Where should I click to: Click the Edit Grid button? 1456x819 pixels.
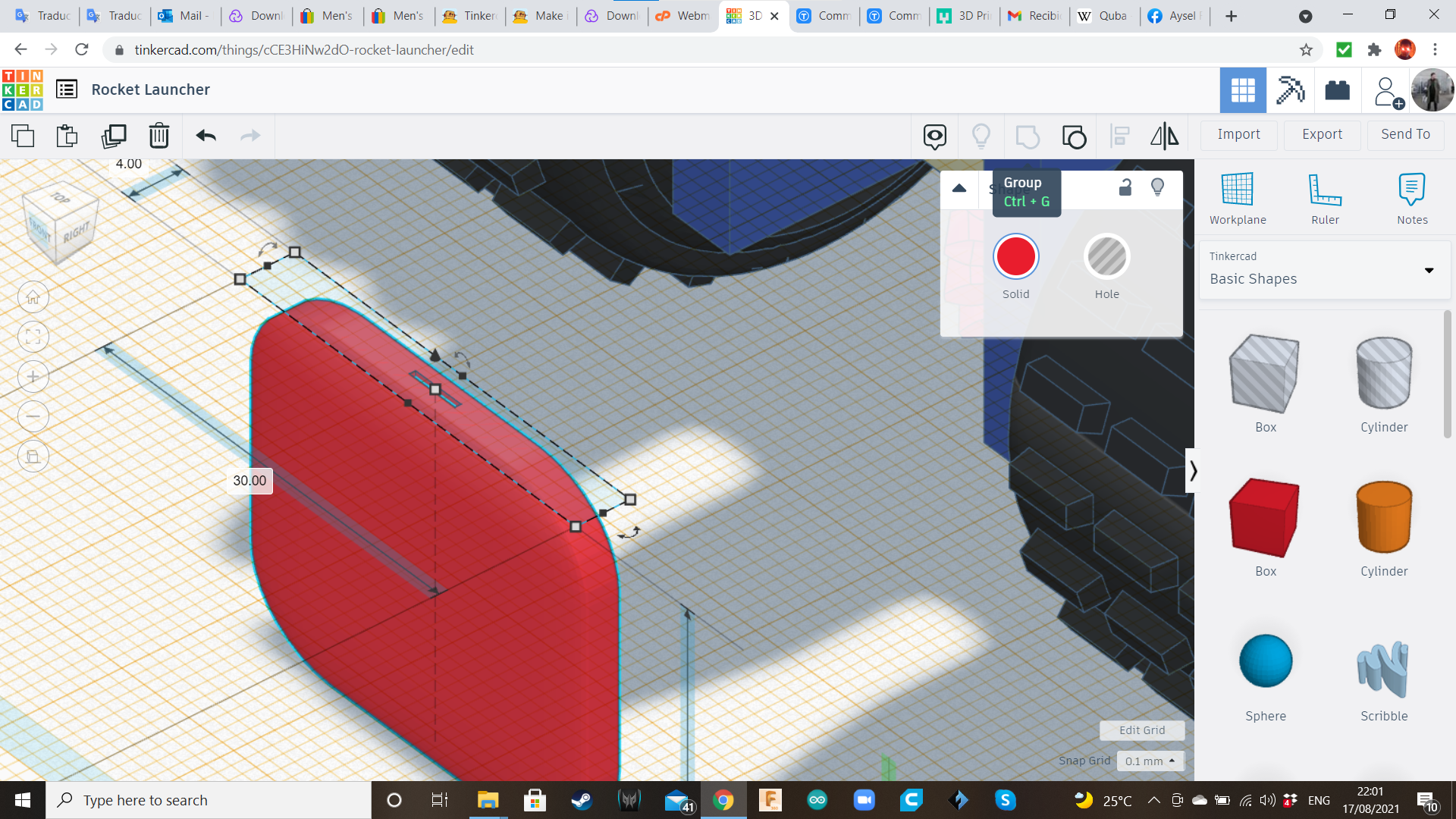[1141, 730]
